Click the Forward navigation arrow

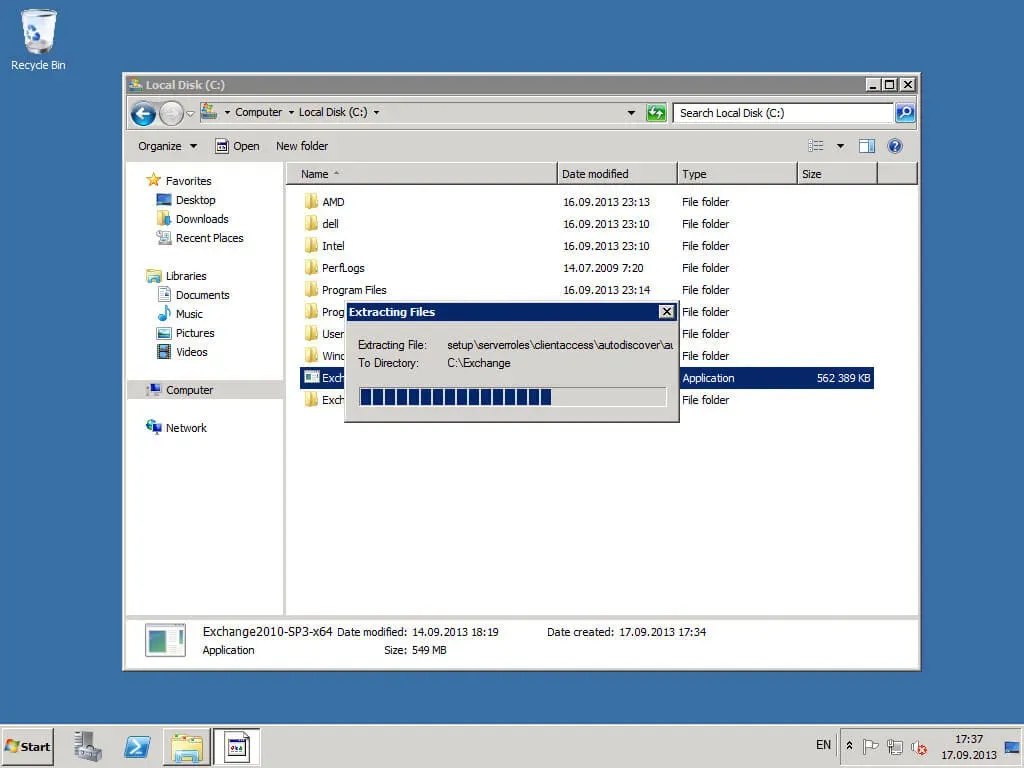[172, 114]
